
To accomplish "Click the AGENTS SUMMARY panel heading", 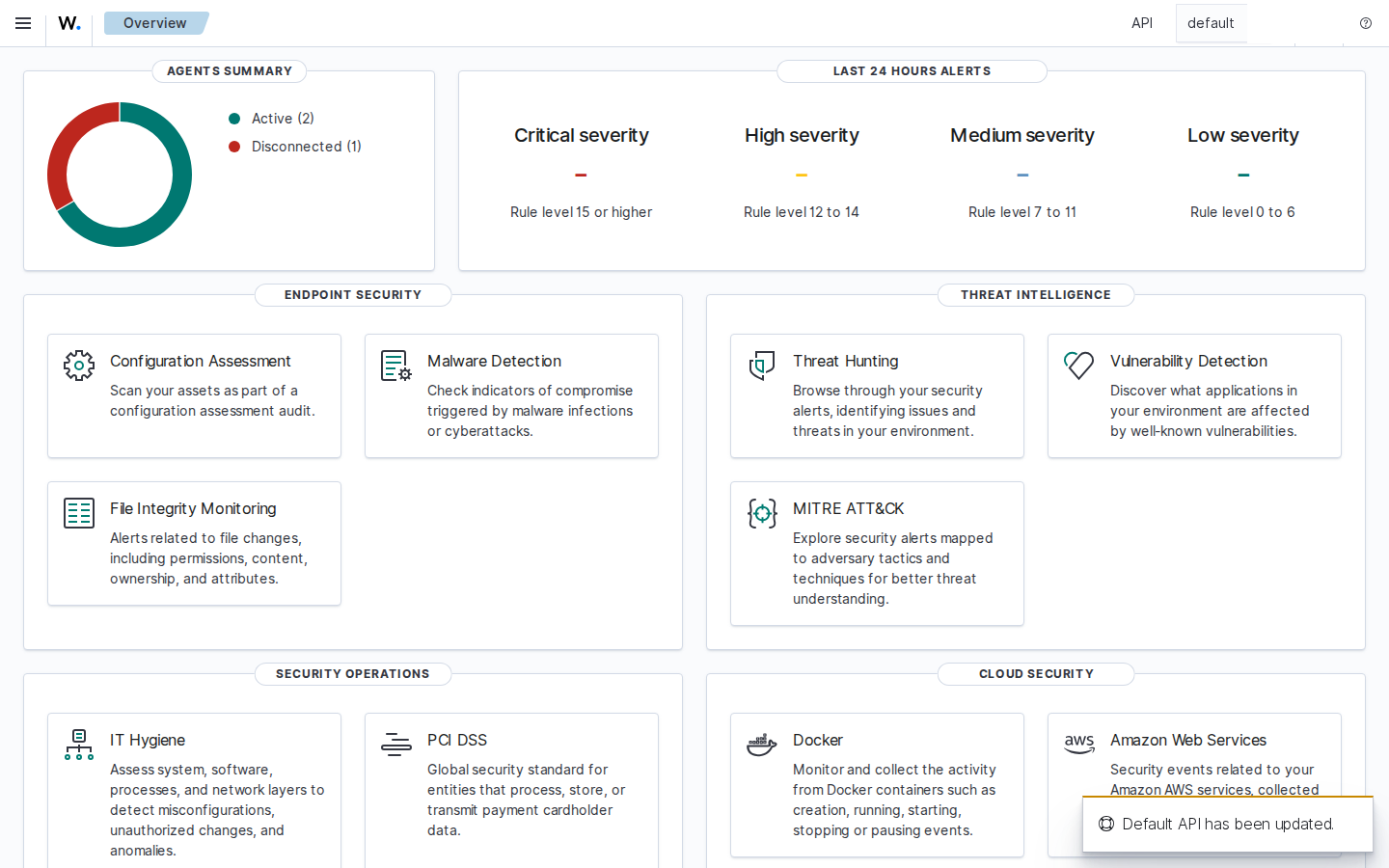I will pyautogui.click(x=230, y=71).
